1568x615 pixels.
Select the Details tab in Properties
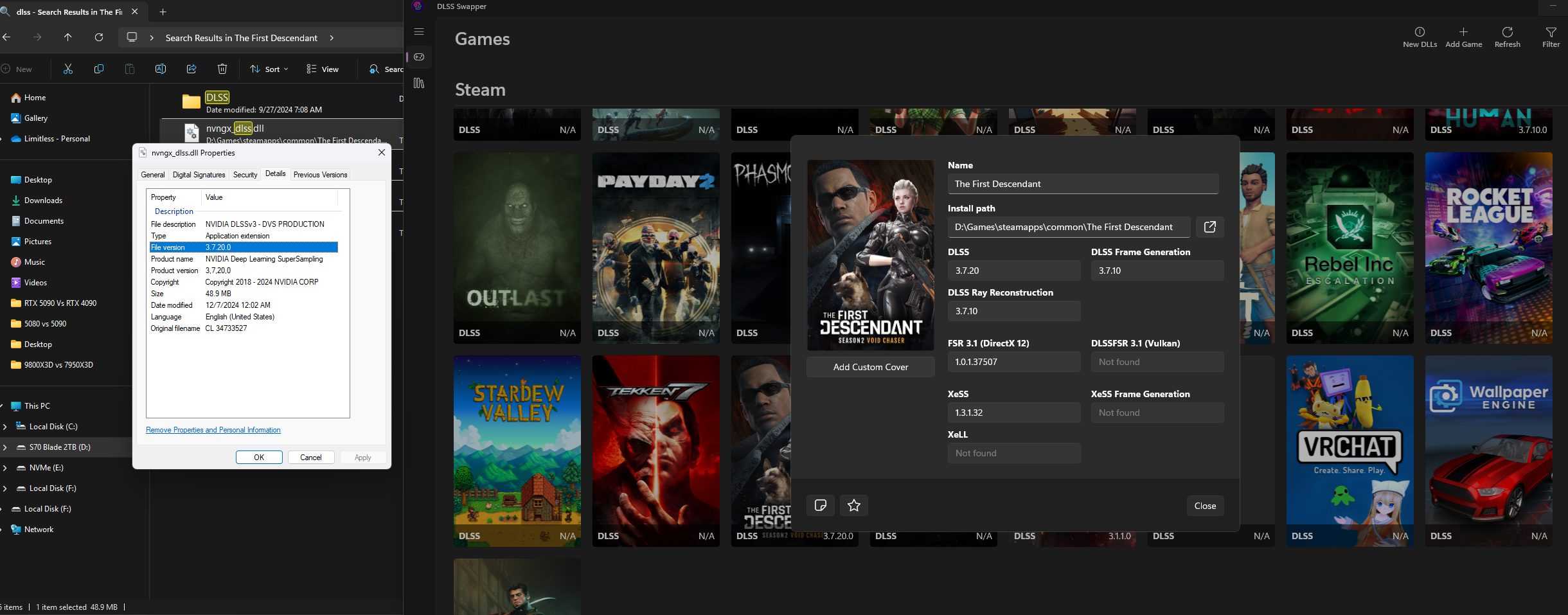coord(275,174)
